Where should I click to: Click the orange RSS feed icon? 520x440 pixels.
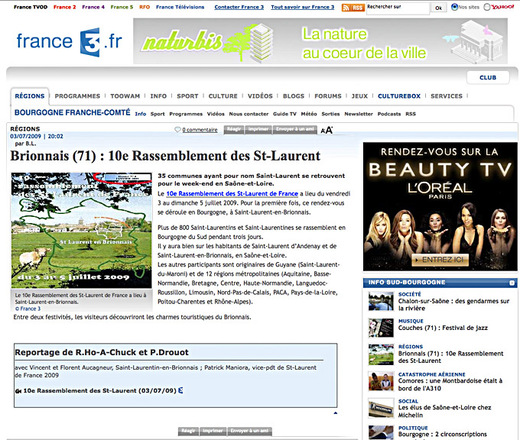tap(353, 7)
